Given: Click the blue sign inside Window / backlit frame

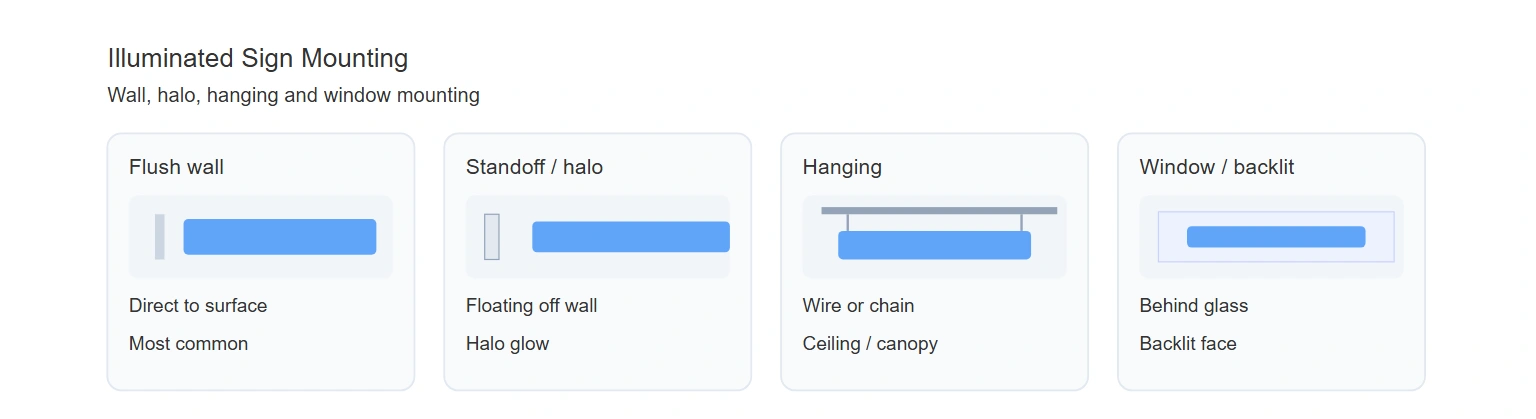Looking at the screenshot, I should click(x=1276, y=237).
